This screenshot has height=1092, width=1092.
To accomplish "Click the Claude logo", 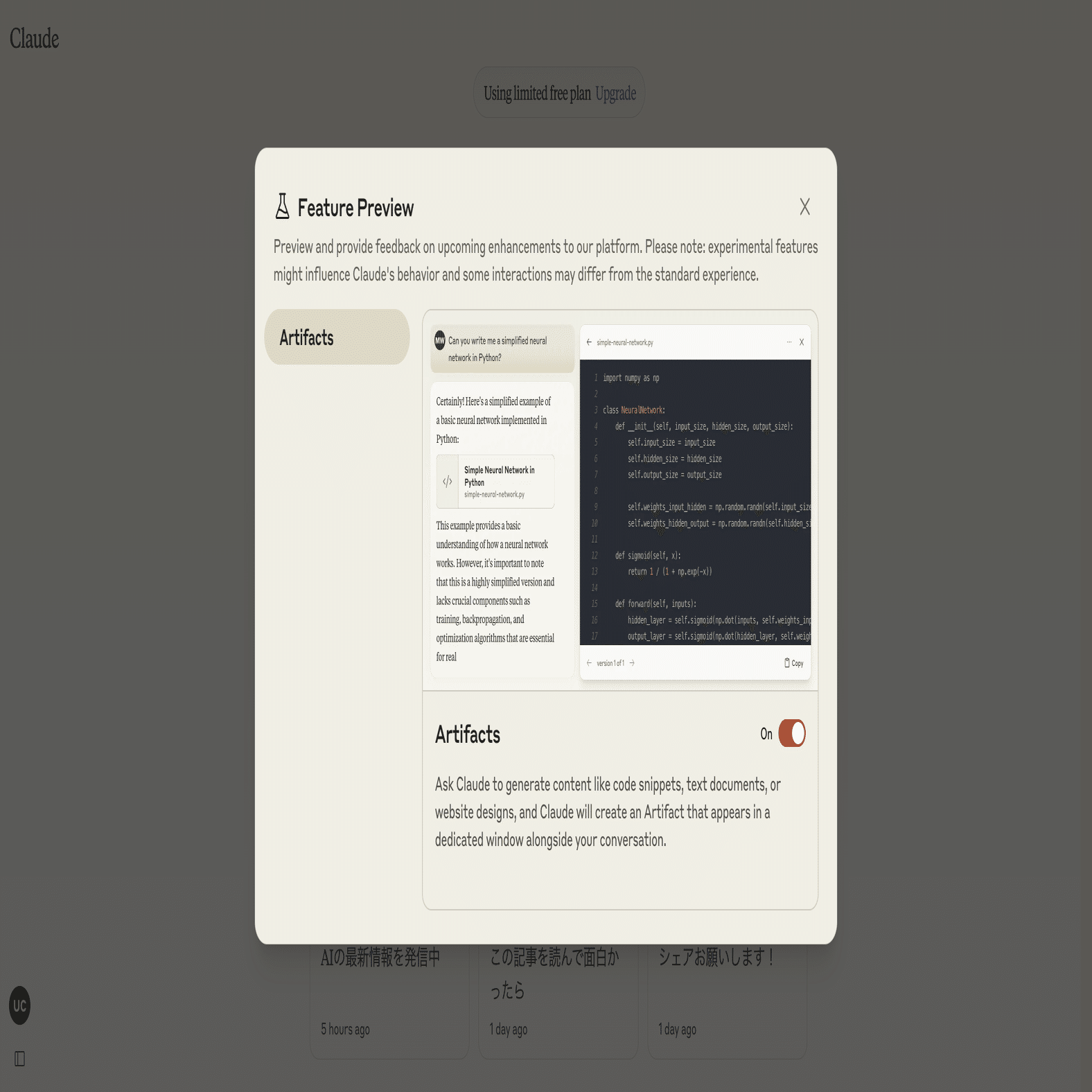I will click(35, 39).
